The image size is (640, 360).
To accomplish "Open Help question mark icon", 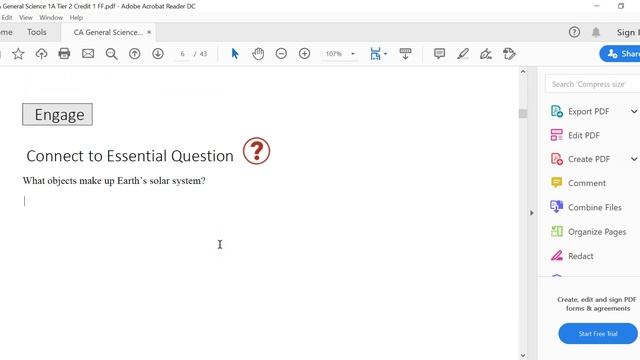I will pyautogui.click(x=574, y=32).
